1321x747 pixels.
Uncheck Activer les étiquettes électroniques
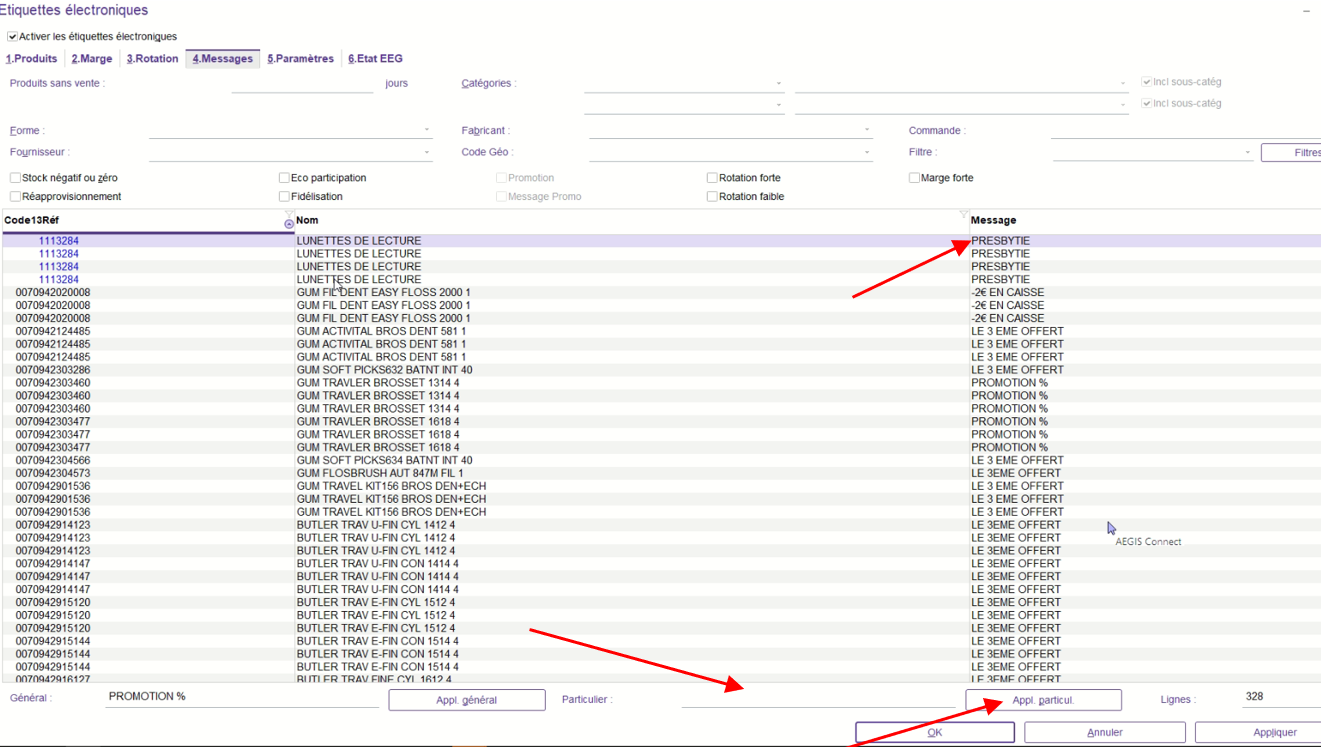tap(13, 37)
